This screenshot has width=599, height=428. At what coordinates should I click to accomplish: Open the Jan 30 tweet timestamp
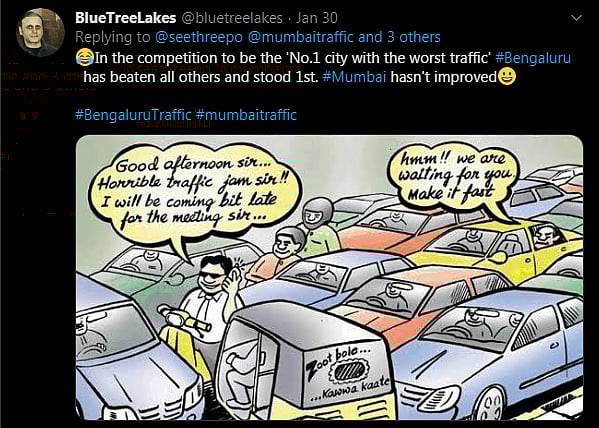coord(317,18)
